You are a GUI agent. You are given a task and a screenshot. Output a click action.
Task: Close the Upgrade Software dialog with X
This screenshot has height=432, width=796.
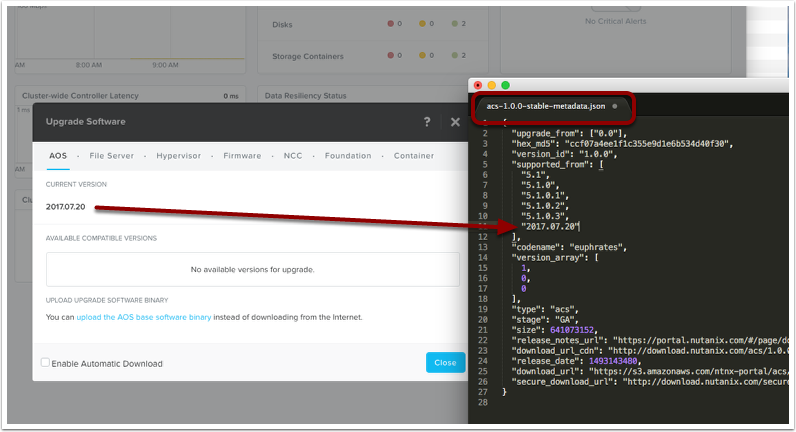455,122
